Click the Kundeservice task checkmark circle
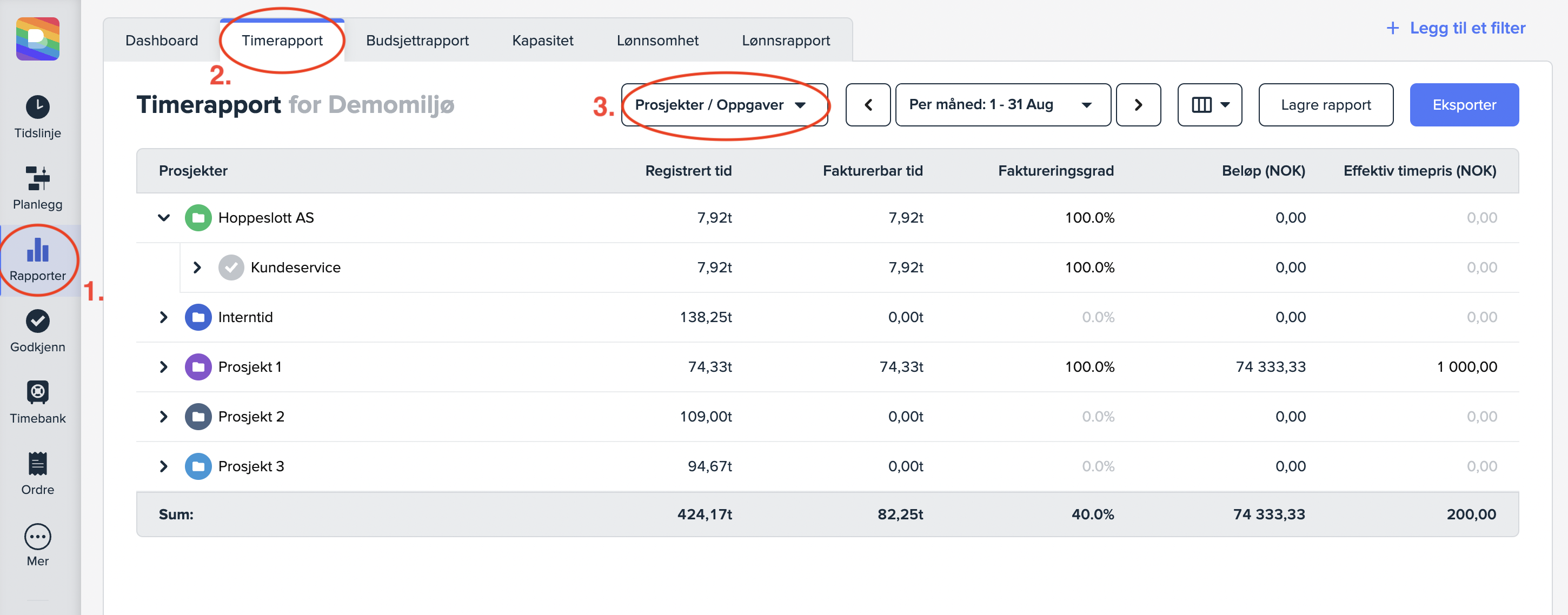This screenshot has width=1568, height=615. (231, 268)
